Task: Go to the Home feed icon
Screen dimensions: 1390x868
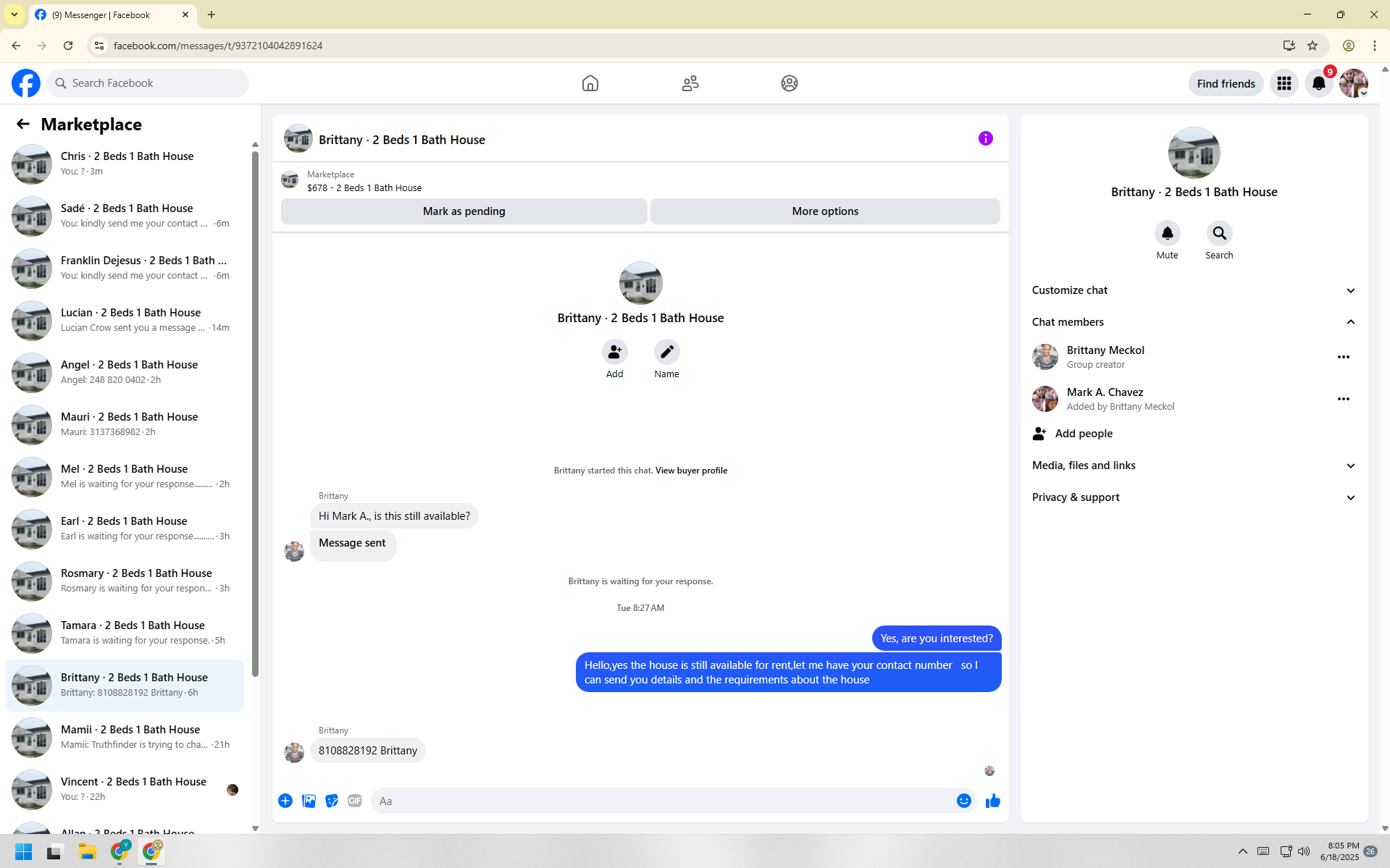Action: [590, 83]
